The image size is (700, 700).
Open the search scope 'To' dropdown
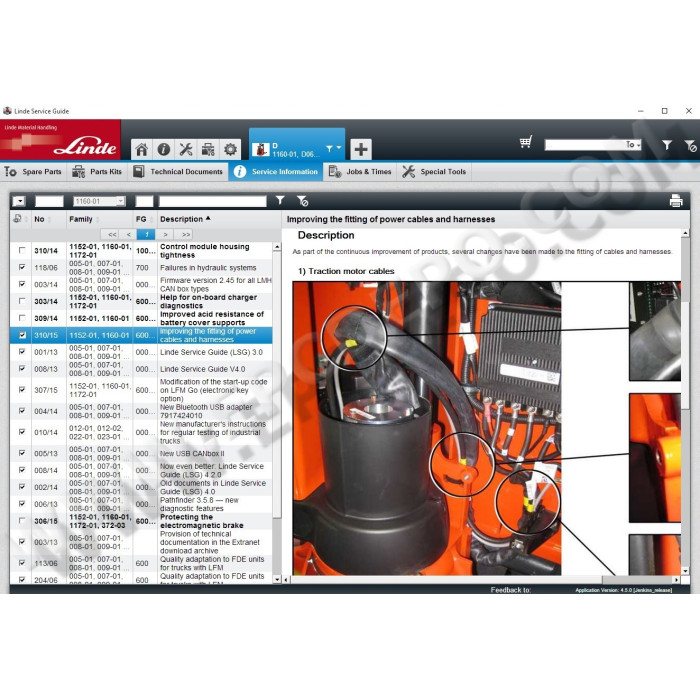[x=633, y=145]
